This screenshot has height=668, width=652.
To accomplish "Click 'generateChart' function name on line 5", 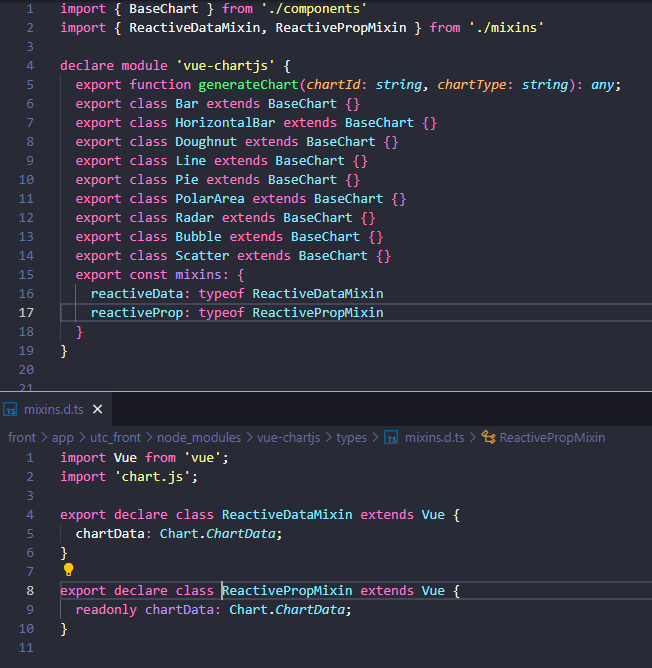I will point(248,84).
